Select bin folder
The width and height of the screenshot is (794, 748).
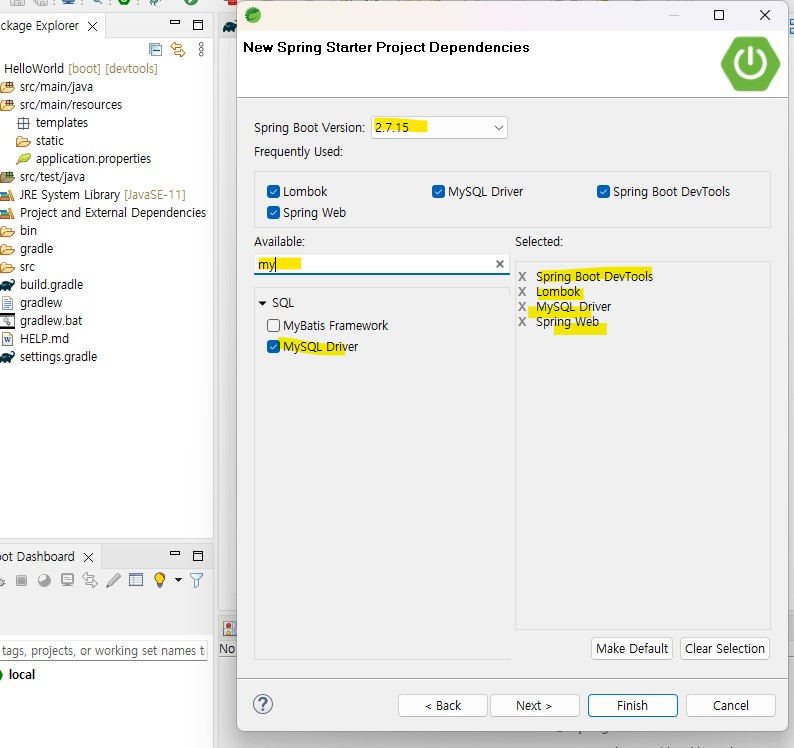pos(28,230)
